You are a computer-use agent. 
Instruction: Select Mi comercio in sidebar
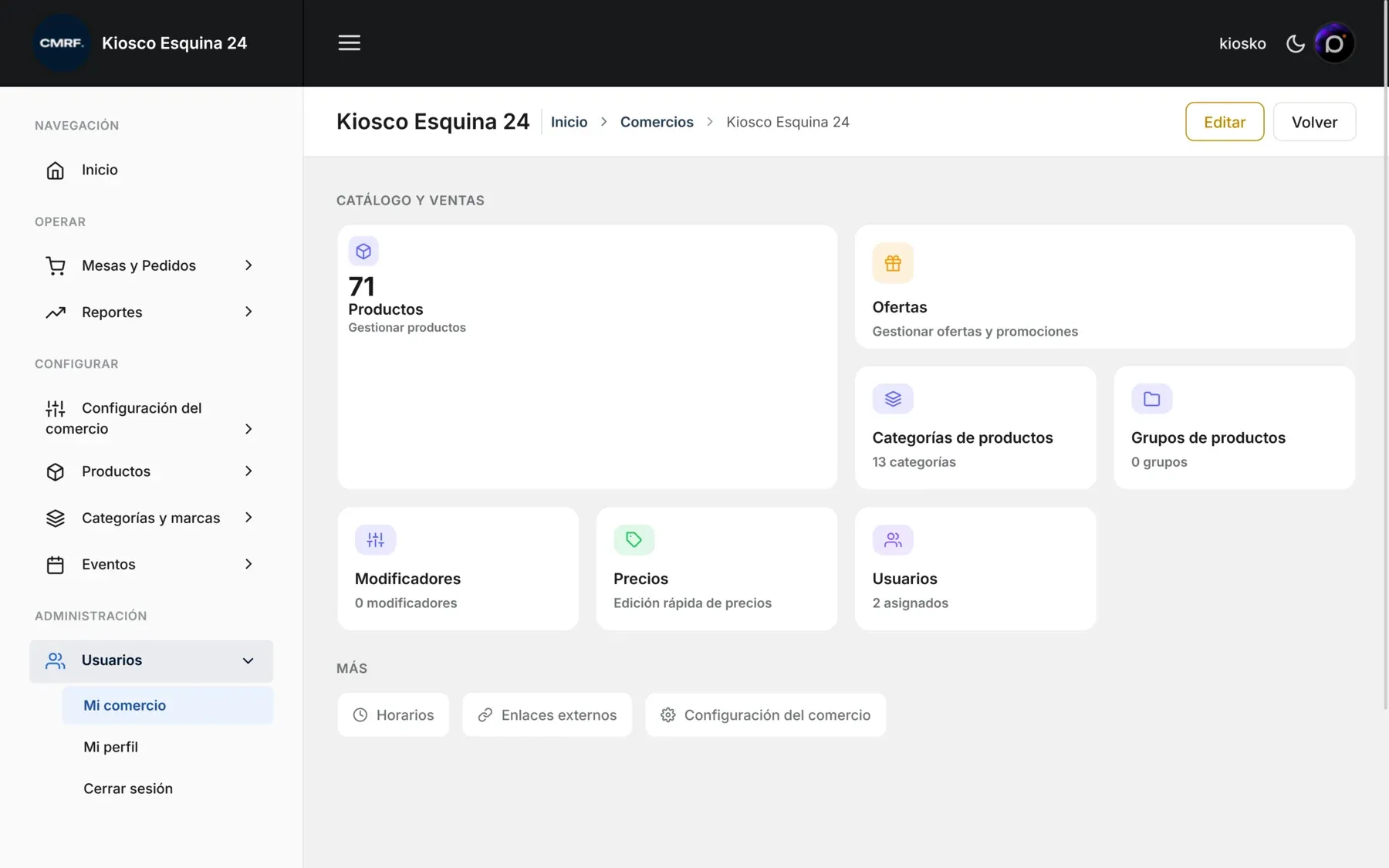click(167, 706)
